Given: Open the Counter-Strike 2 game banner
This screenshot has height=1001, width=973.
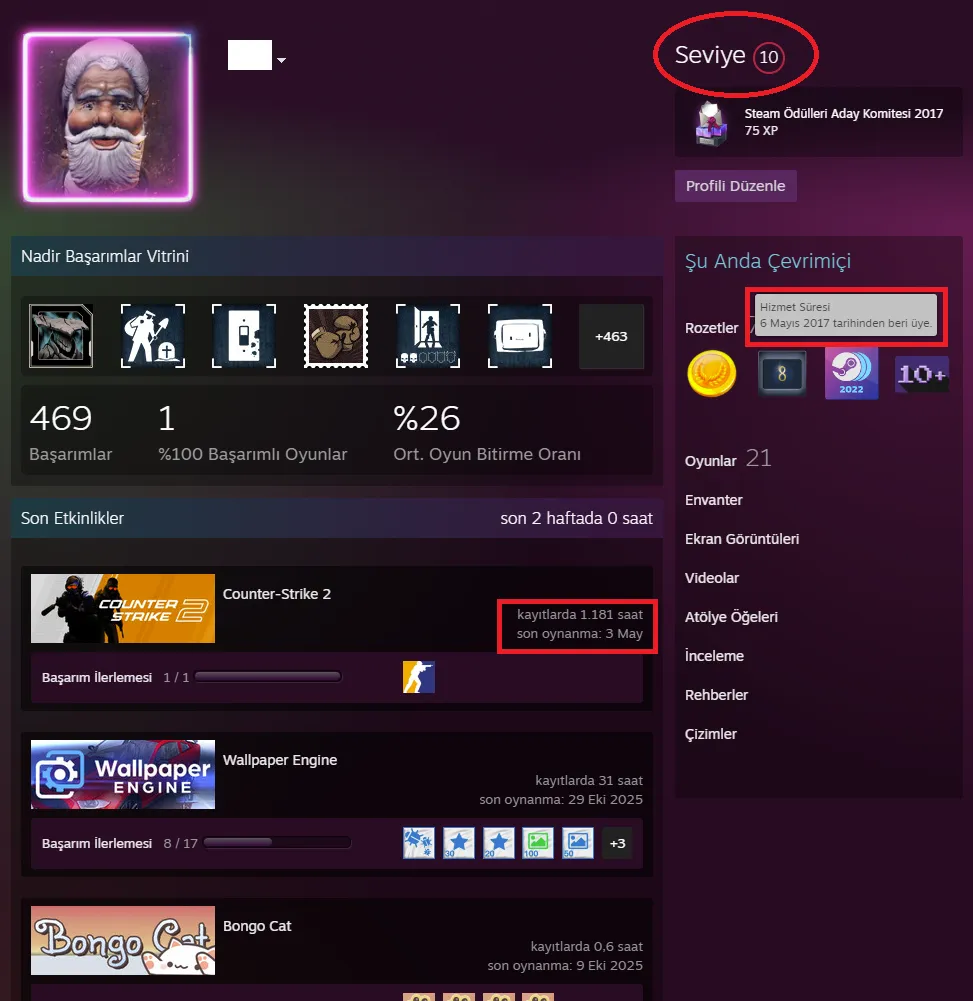Looking at the screenshot, I should pyautogui.click(x=123, y=608).
